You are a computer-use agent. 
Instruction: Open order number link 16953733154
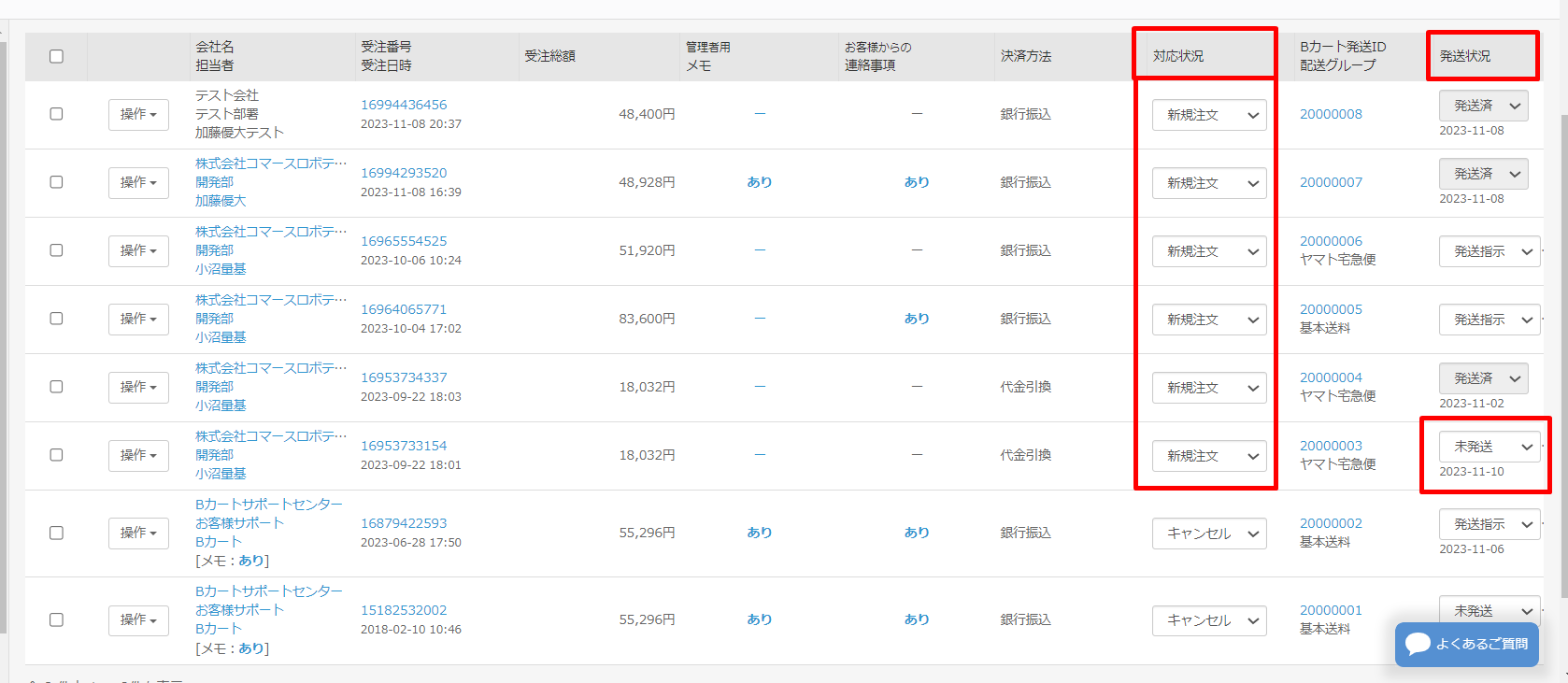[x=404, y=446]
